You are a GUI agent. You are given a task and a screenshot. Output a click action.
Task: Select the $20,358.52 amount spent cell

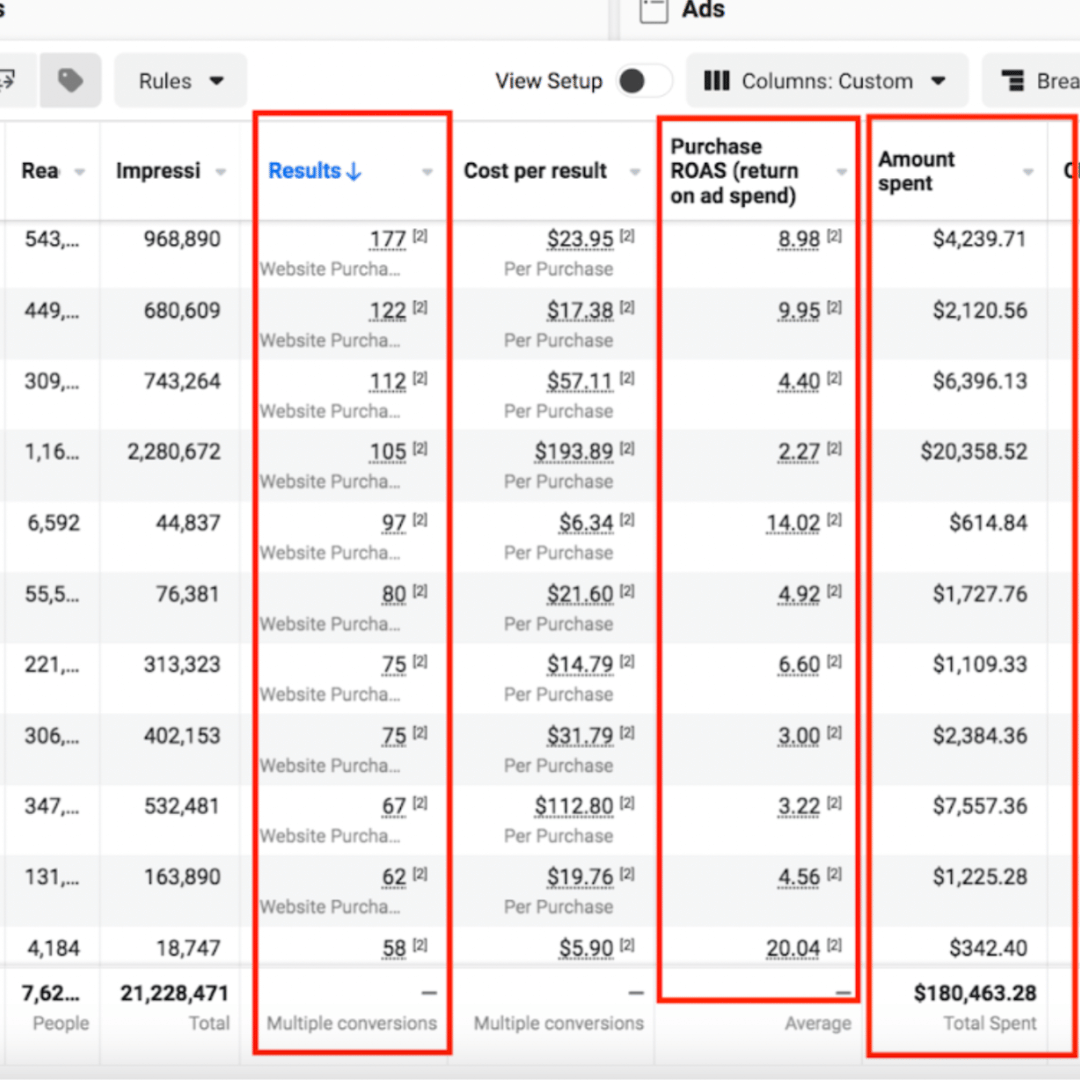(973, 452)
